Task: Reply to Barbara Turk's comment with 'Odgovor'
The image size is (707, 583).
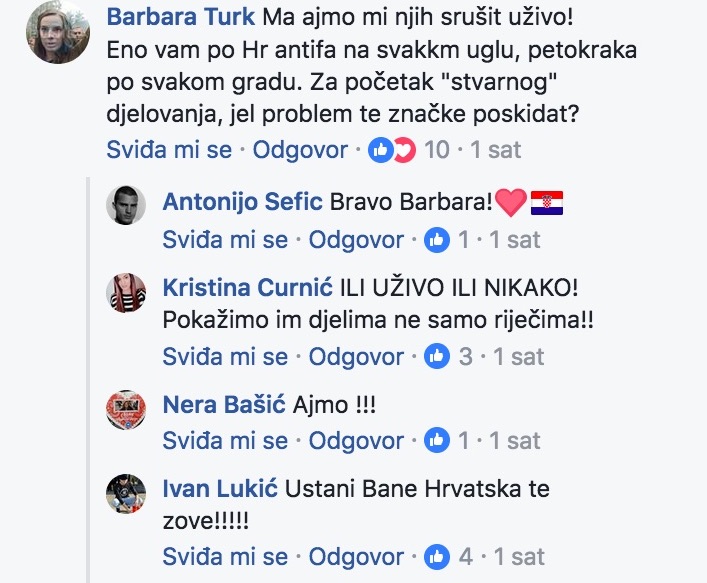Action: [300, 150]
